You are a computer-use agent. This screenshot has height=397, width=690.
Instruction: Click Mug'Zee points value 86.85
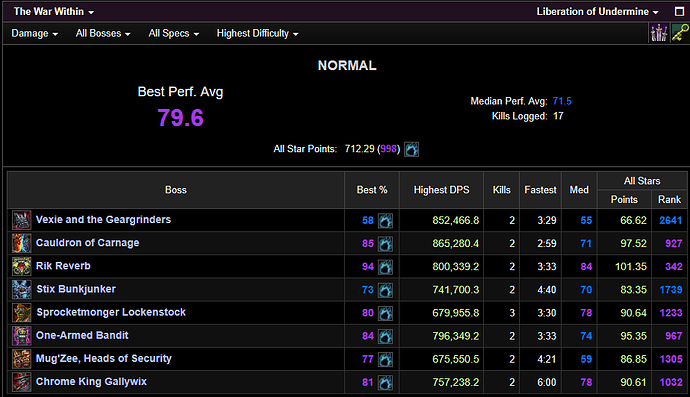coord(633,360)
